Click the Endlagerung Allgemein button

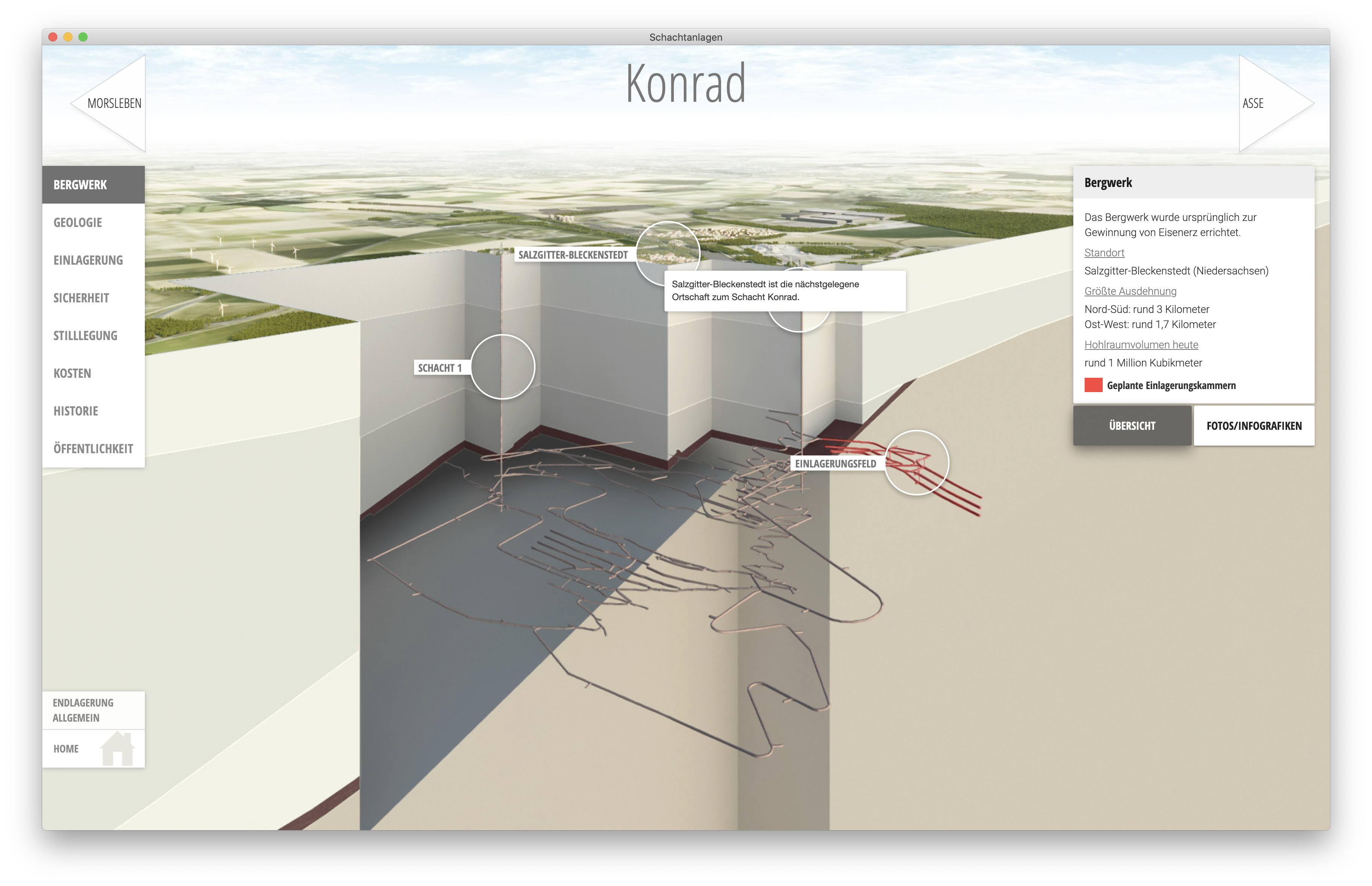click(x=83, y=710)
